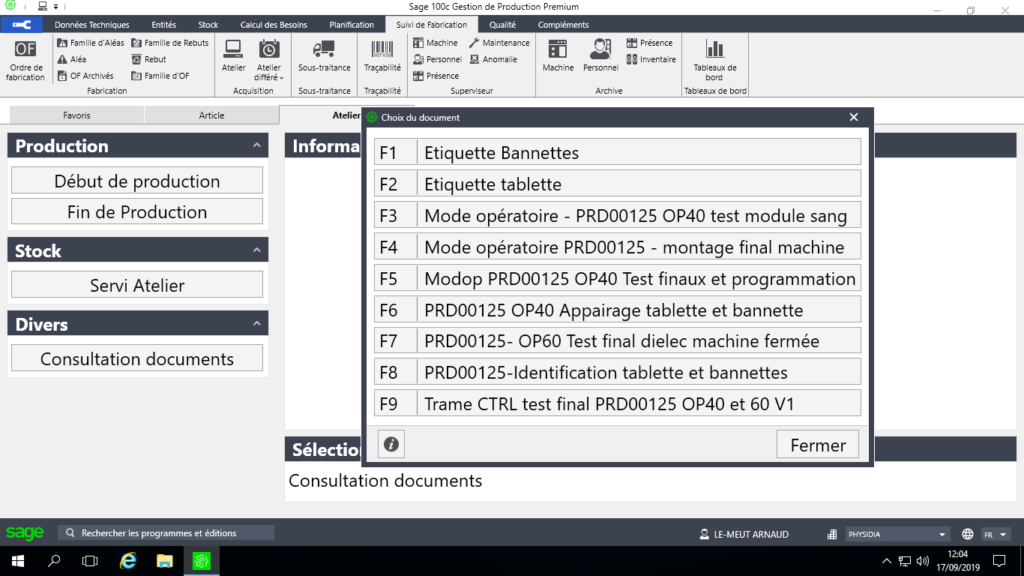
Task: Open the quick access toolbar dropdown arrow
Action: tap(56, 7)
